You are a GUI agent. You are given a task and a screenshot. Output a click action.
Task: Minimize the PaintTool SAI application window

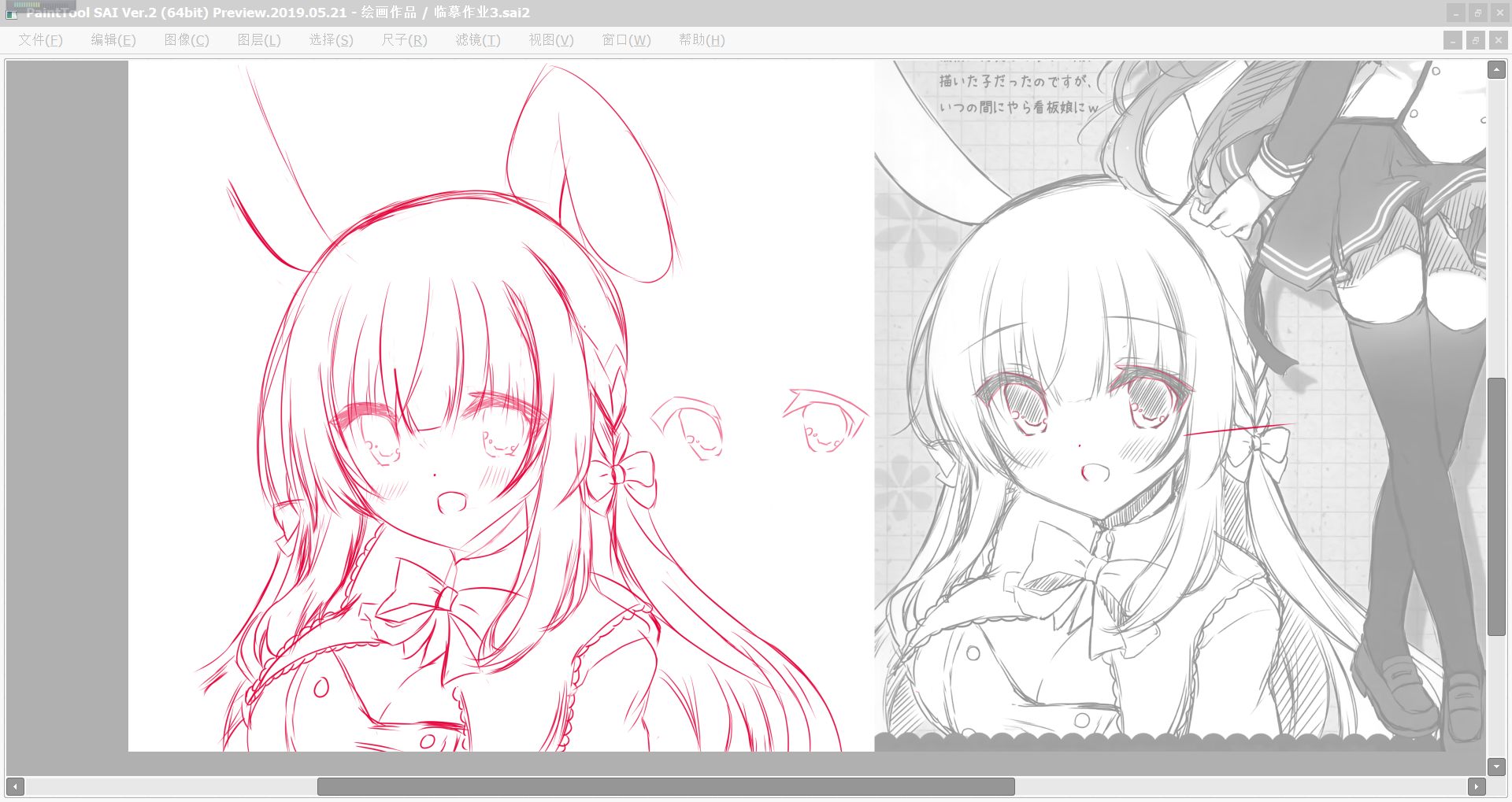point(1455,13)
